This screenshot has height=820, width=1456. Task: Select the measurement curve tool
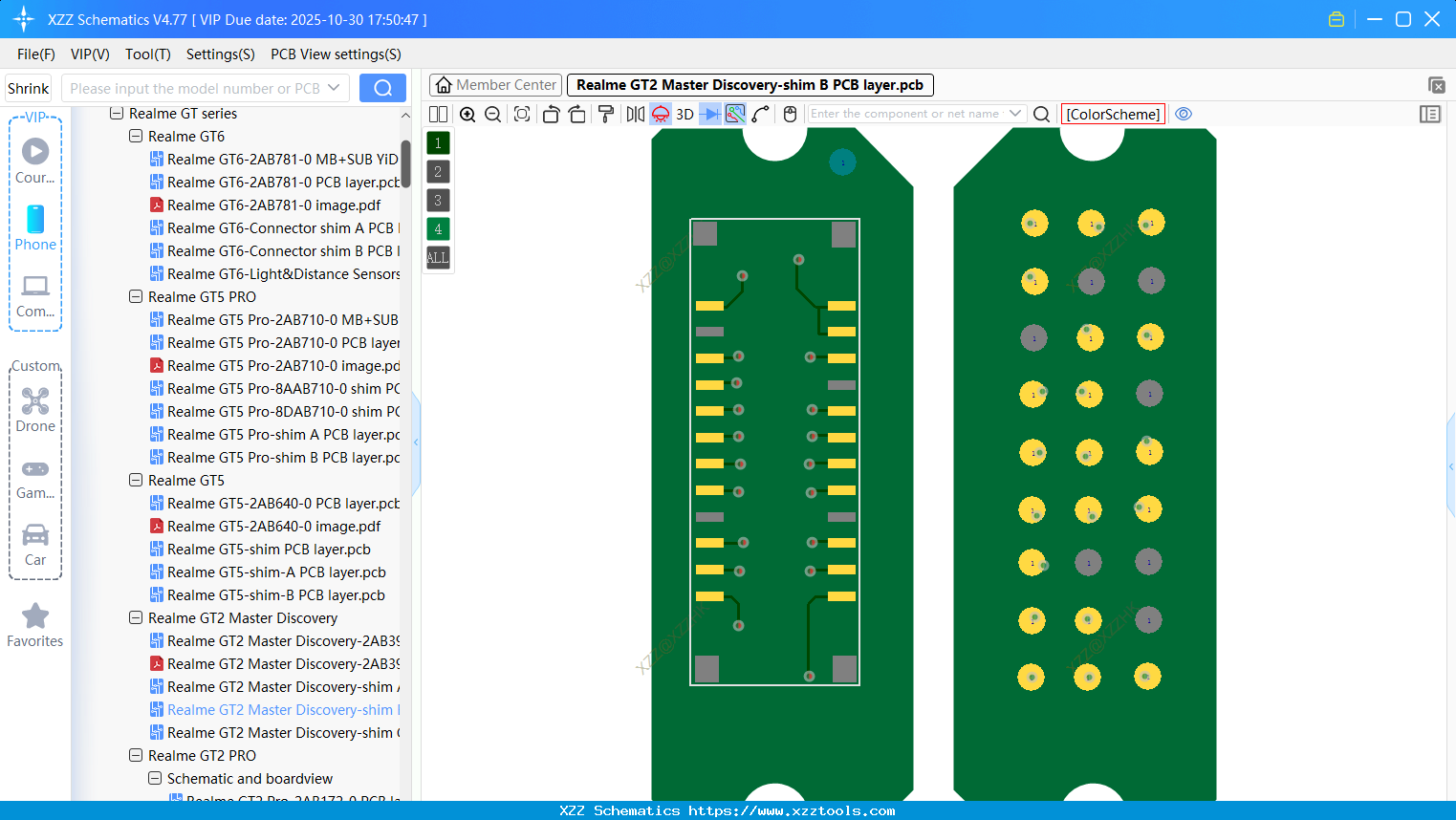[x=761, y=114]
